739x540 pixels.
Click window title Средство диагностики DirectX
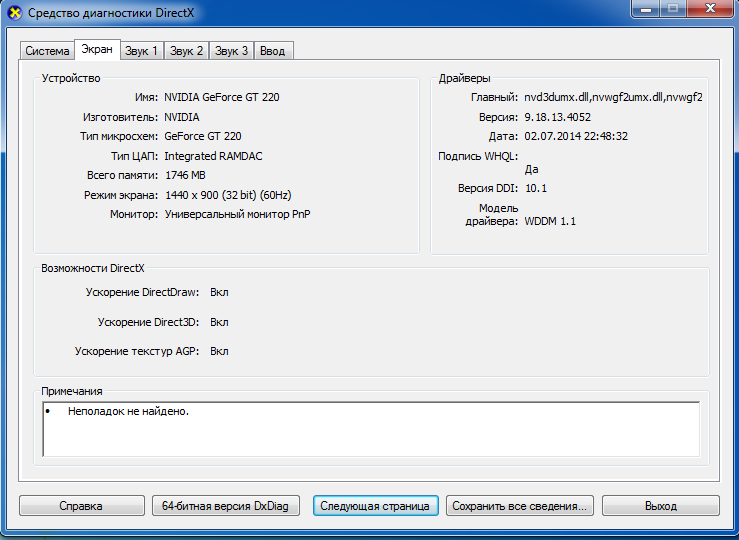(x=111, y=13)
